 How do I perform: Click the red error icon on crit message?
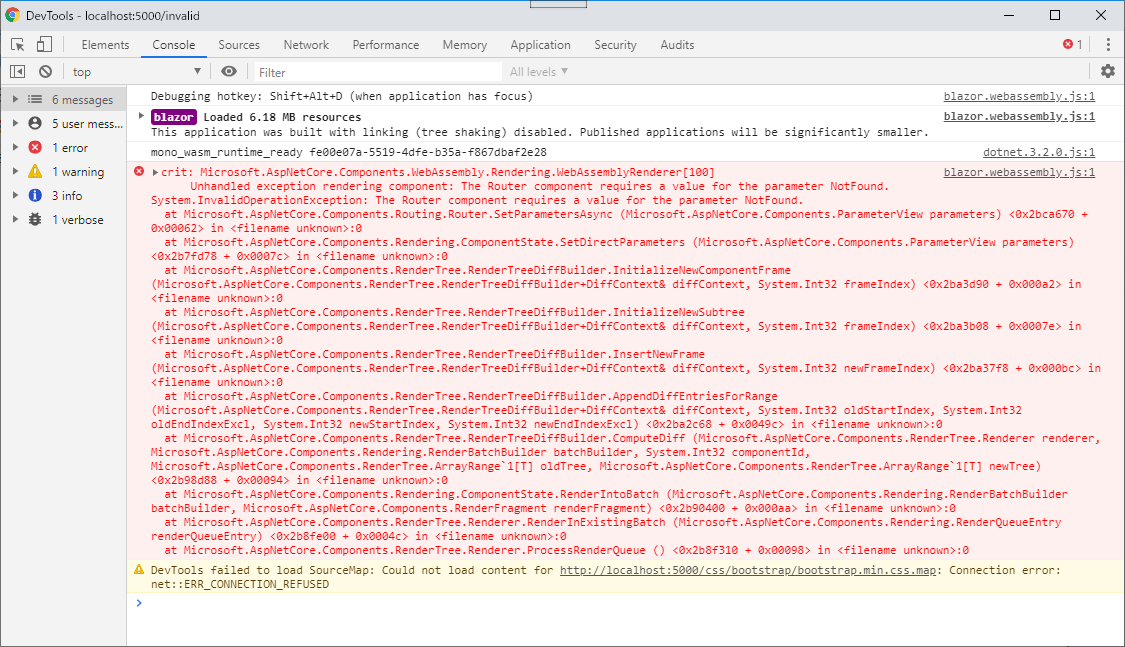pyautogui.click(x=139, y=171)
